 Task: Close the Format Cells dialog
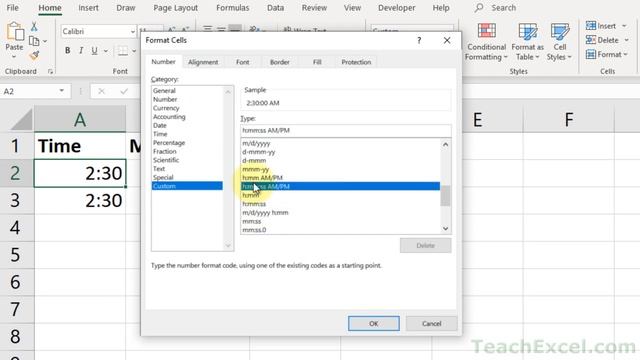(447, 40)
